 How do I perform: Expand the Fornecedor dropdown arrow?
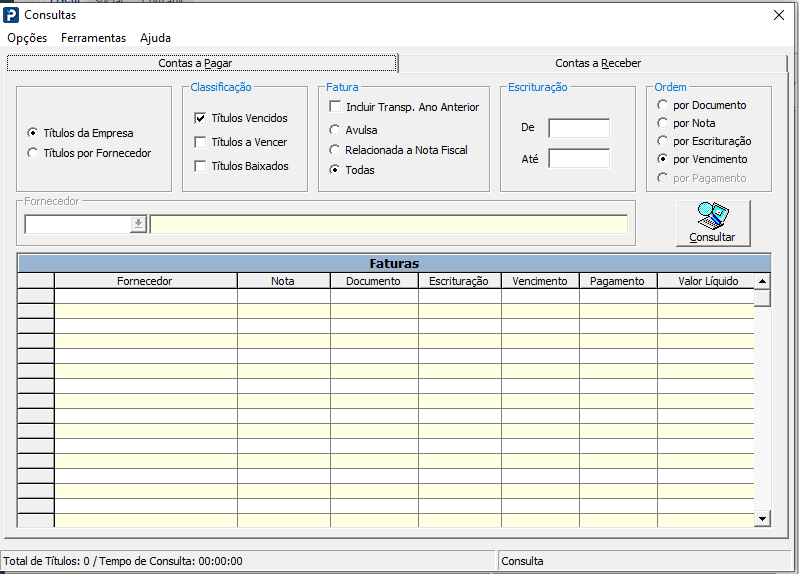138,224
